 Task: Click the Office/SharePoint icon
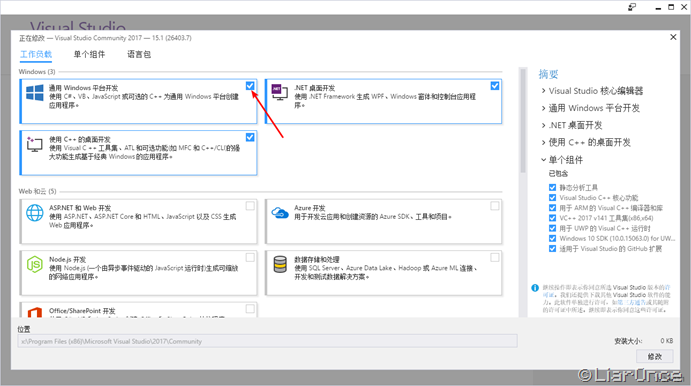coord(35,312)
